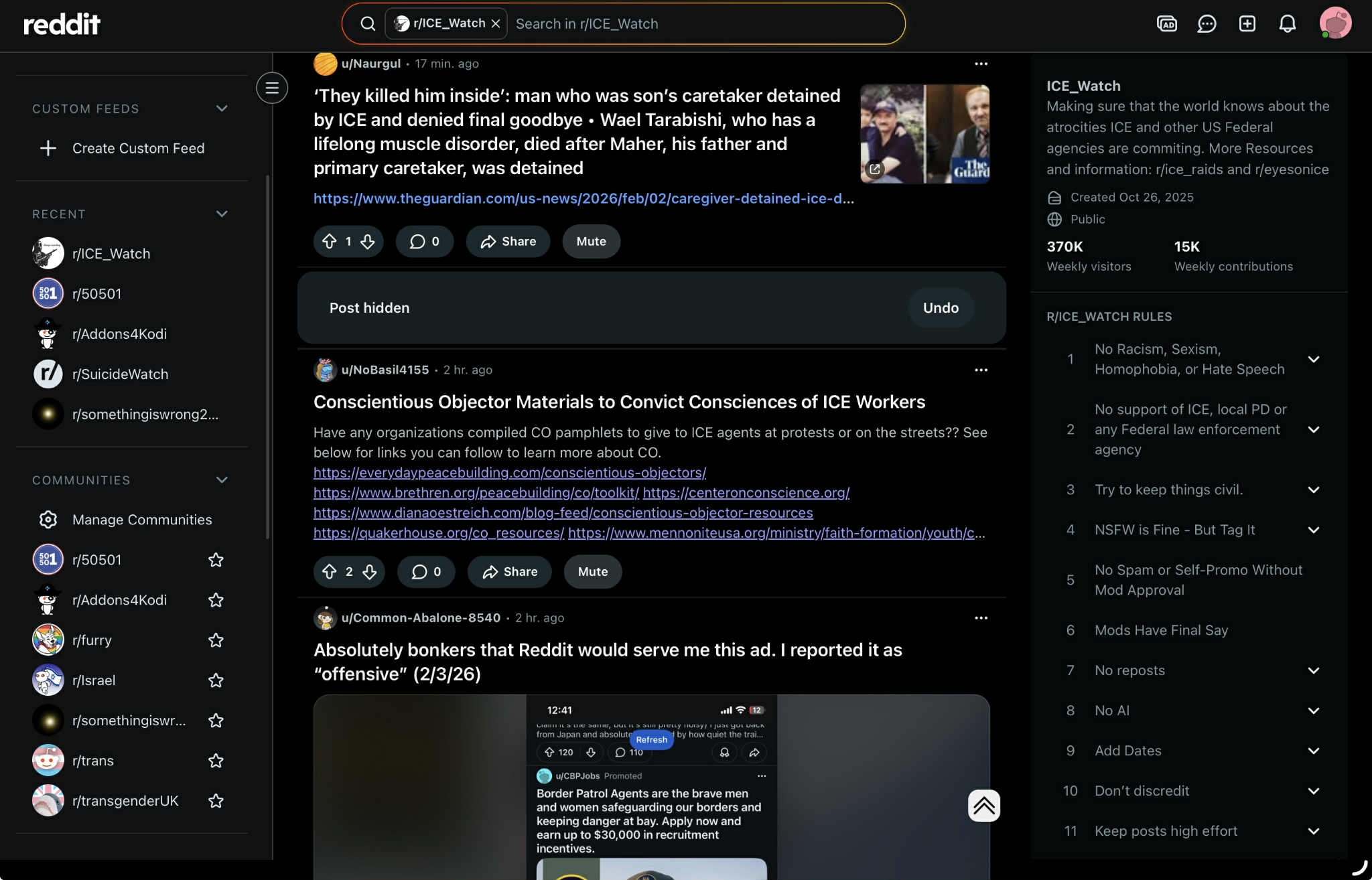Upvote the Conscientious Objector Materials post
Viewport: 1372px width, 880px height.
click(x=329, y=572)
